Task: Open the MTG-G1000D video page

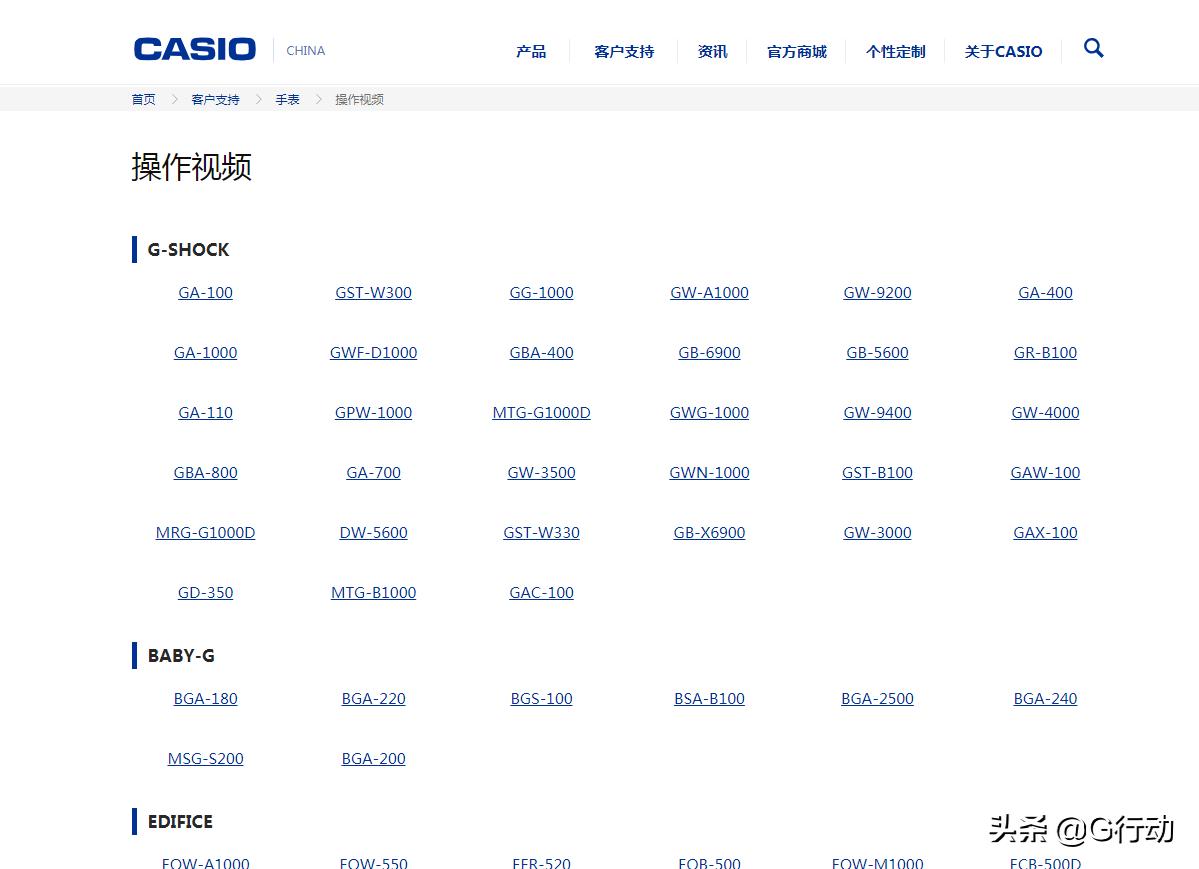Action: tap(541, 412)
